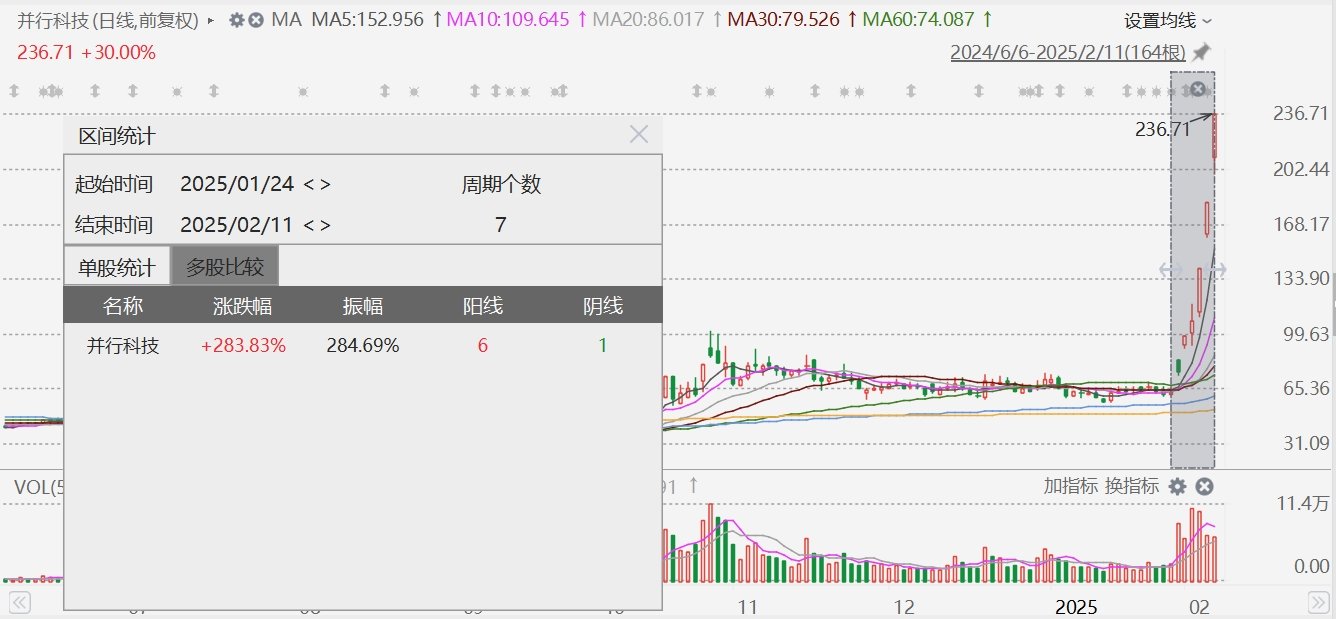Jump chart right with double-arrow button
The width and height of the screenshot is (1336, 619).
(1318, 603)
